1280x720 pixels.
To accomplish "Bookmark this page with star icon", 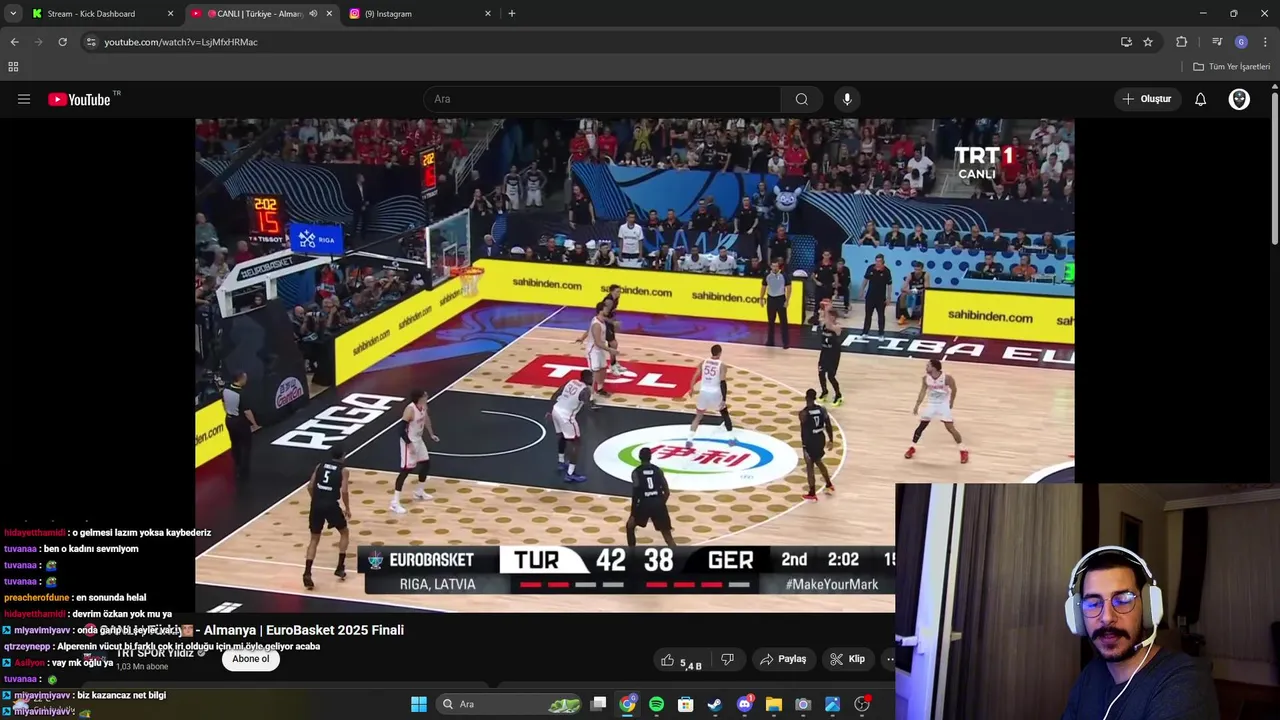I will click(x=1148, y=42).
